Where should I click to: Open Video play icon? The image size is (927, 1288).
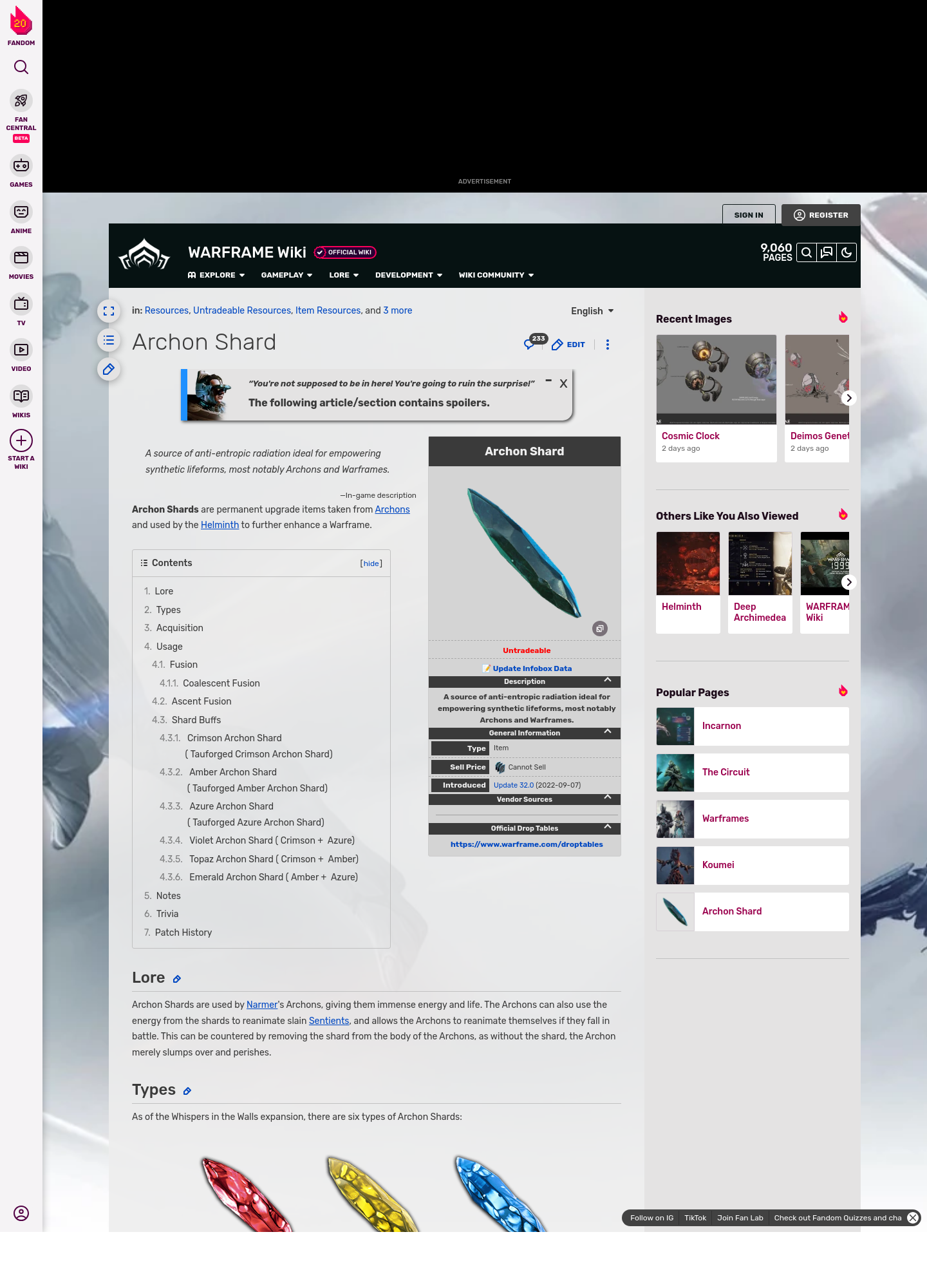point(21,350)
